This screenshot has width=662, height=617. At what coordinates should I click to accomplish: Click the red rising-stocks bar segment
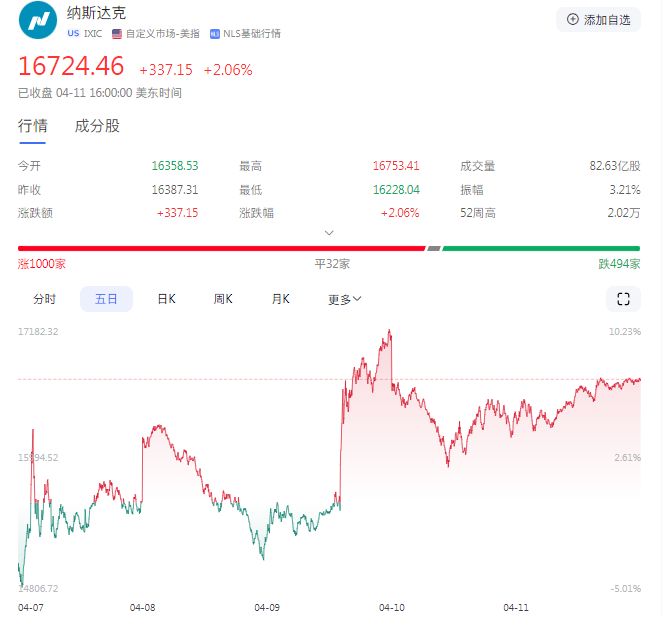pos(222,248)
